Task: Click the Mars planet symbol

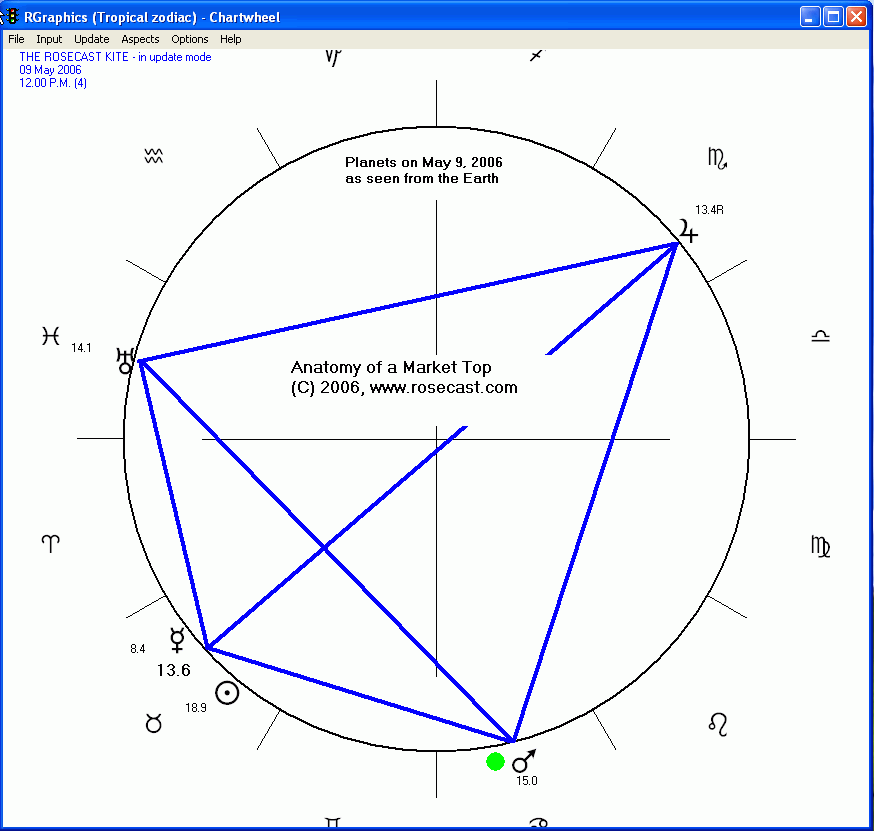Action: tap(524, 761)
